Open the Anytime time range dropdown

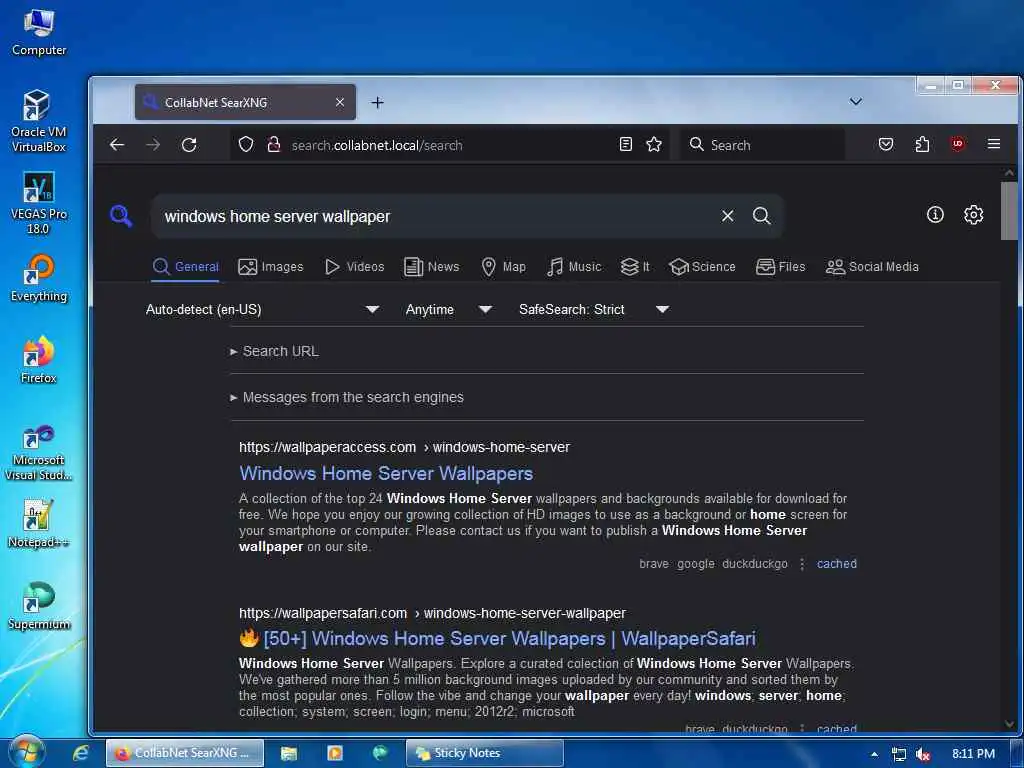[x=449, y=310]
